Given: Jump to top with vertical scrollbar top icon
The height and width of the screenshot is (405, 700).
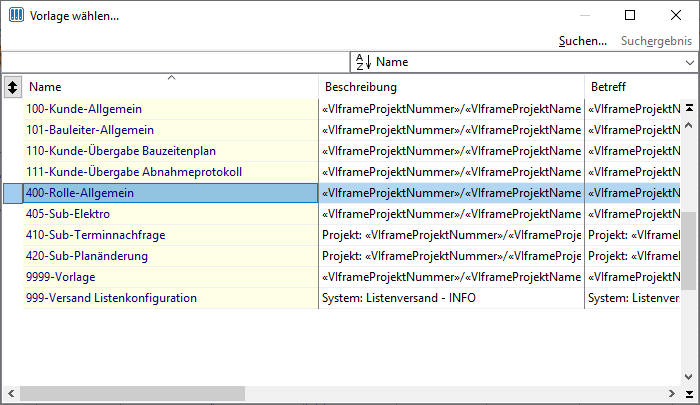Looking at the screenshot, I should (x=689, y=108).
